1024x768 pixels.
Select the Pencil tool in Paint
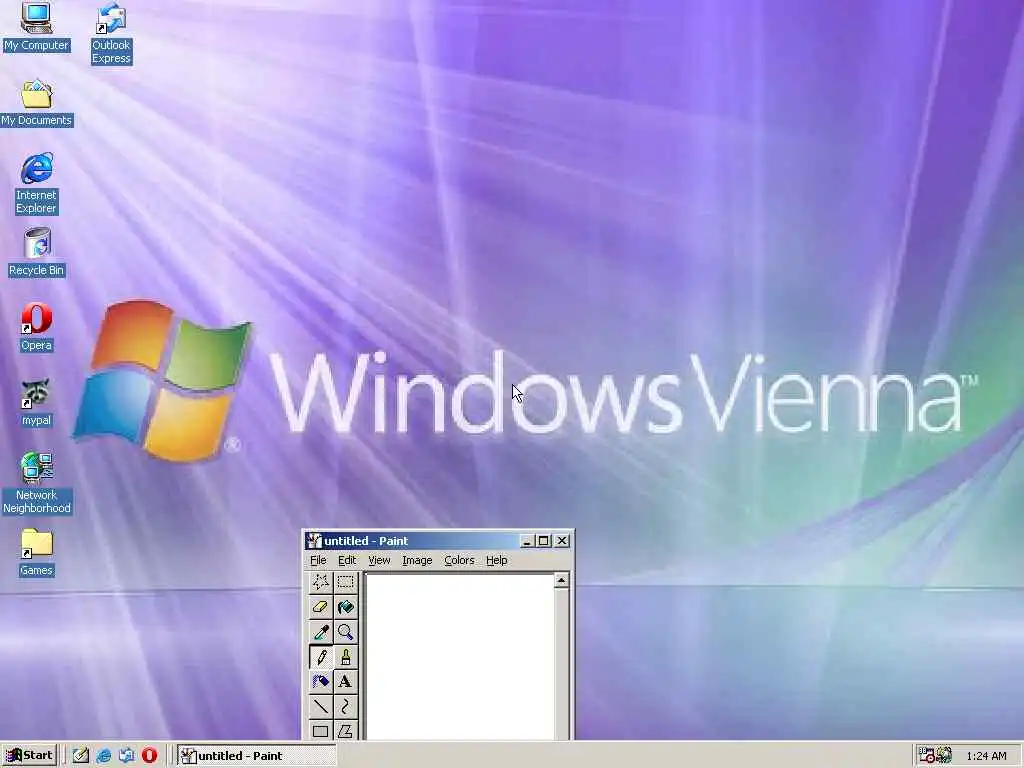click(x=320, y=657)
